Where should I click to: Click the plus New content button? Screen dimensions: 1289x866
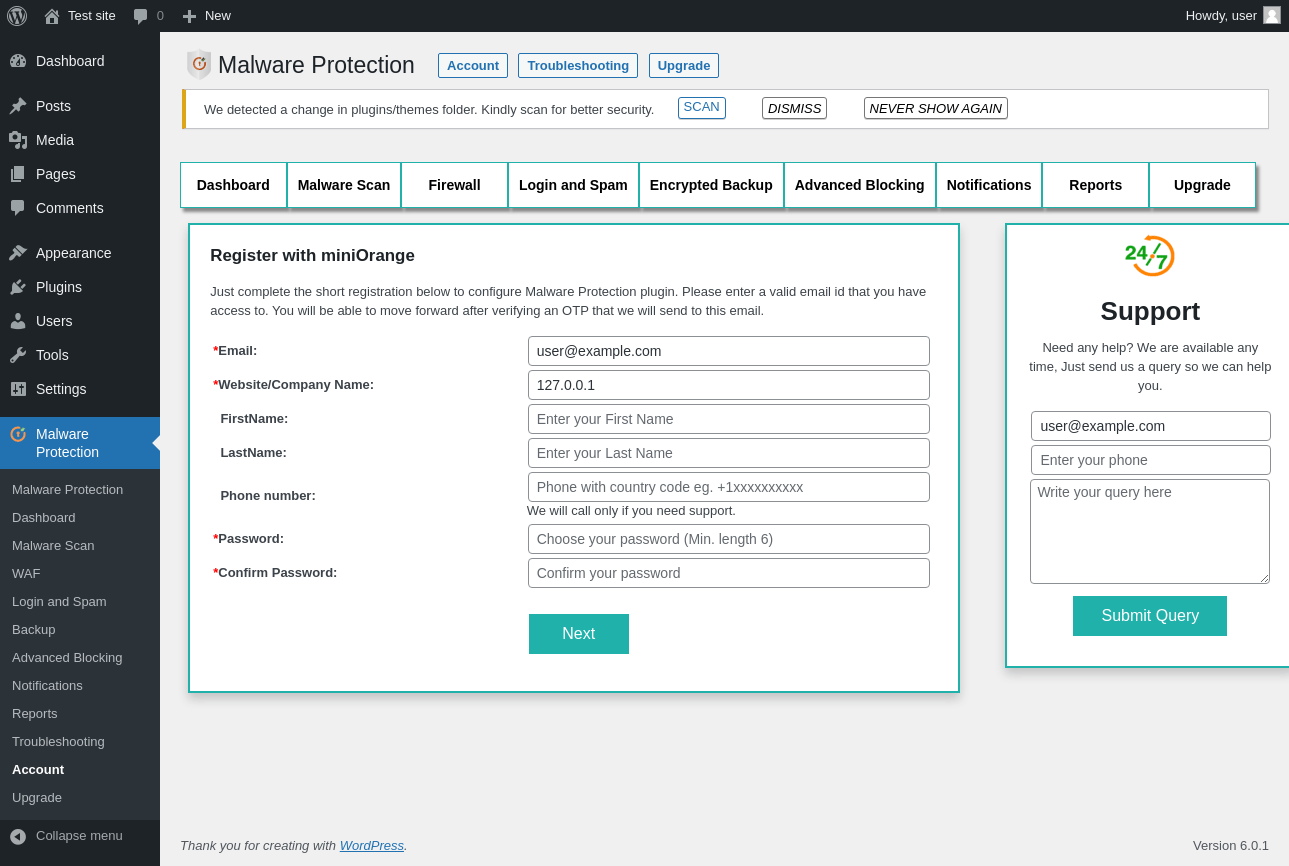207,16
